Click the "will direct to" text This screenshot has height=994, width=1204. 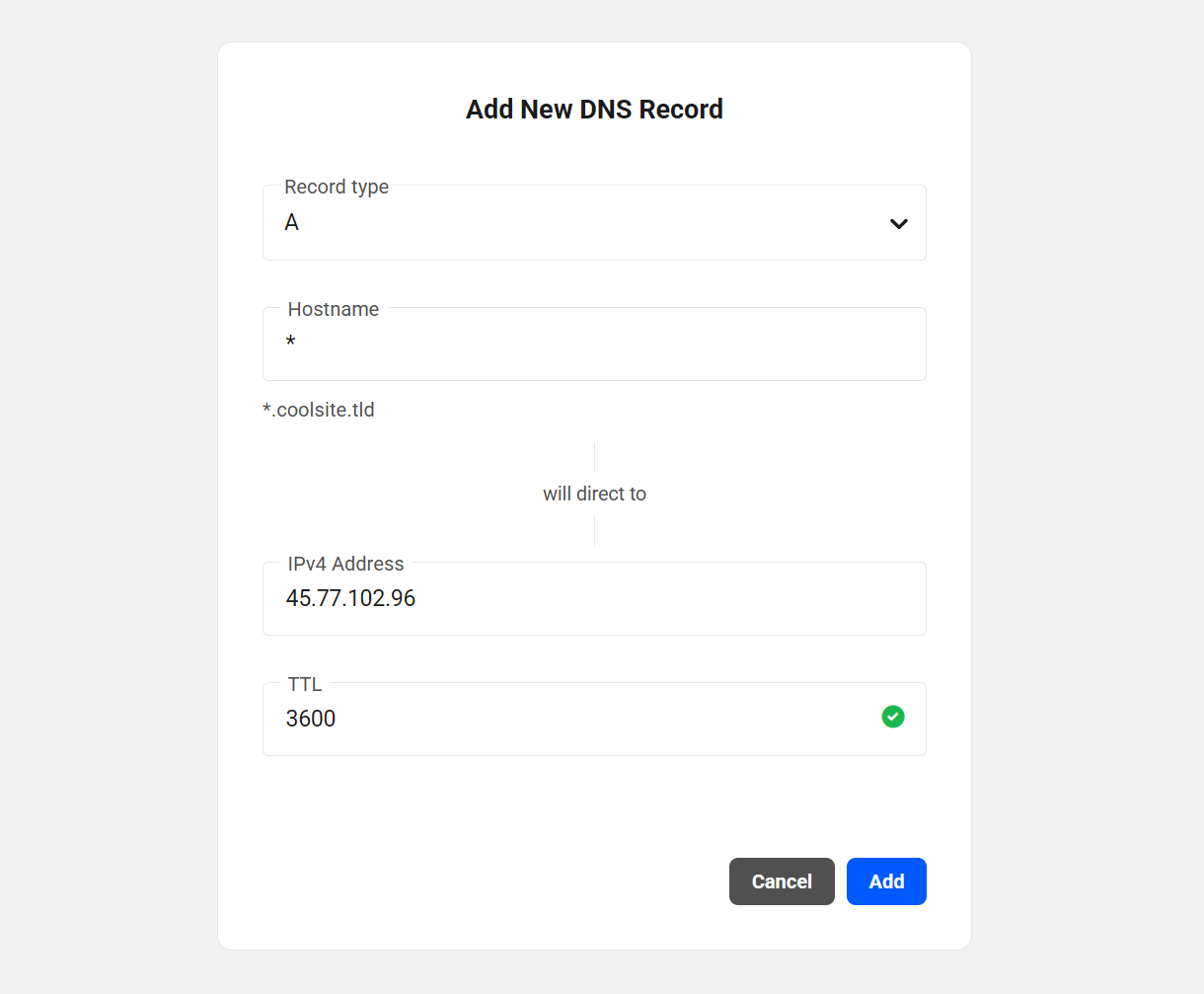(x=594, y=494)
